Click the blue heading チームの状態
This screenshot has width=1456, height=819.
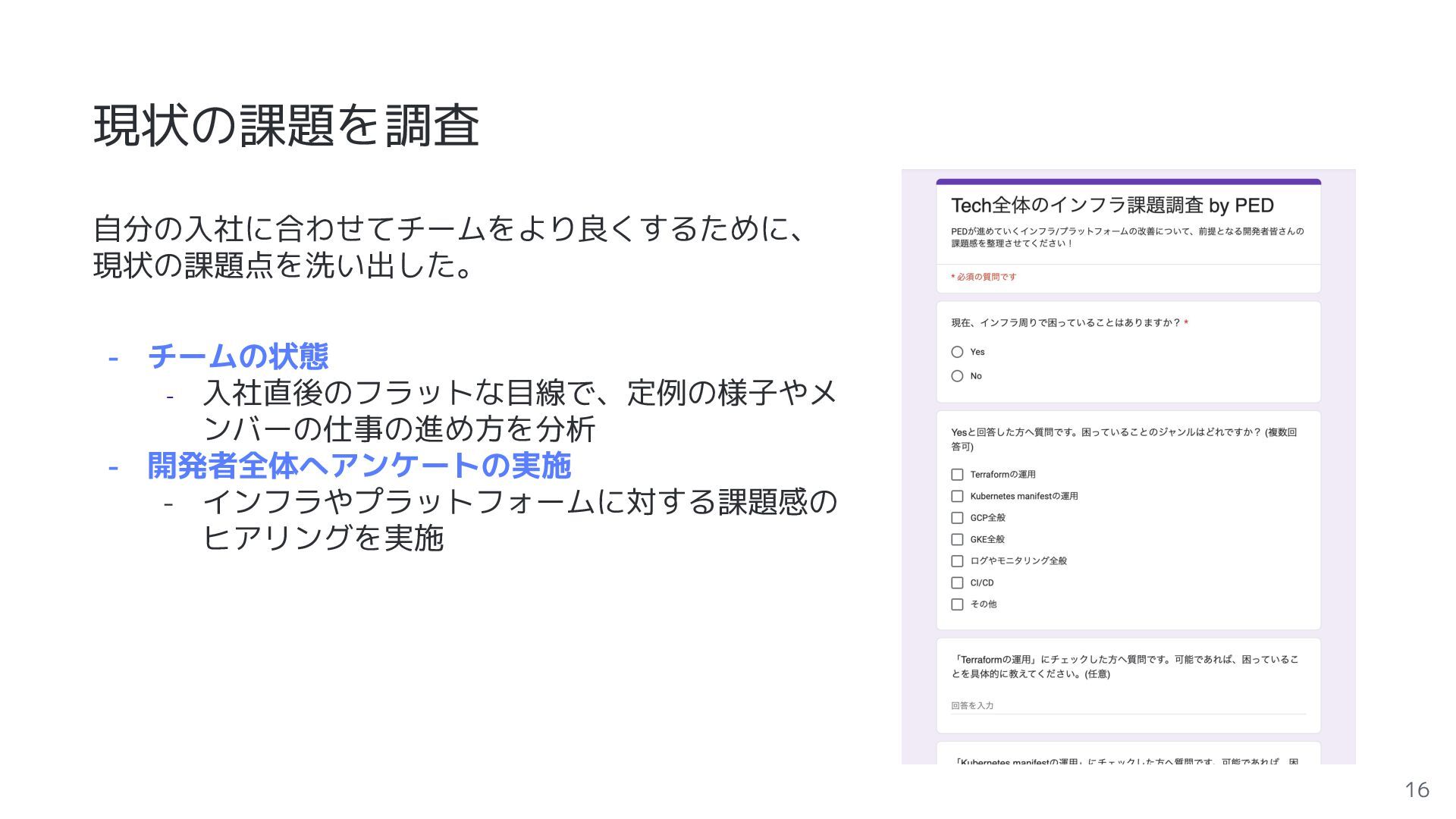point(237,356)
